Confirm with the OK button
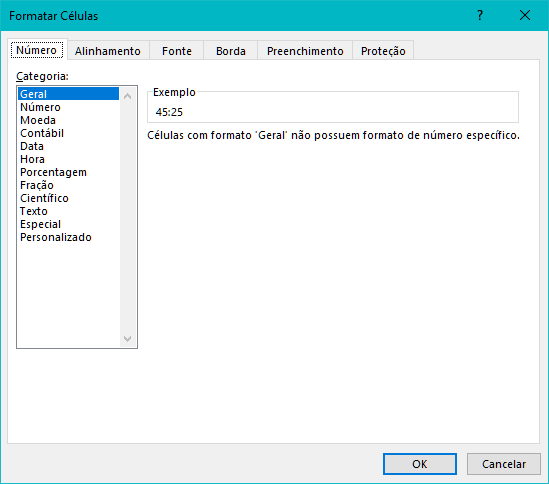The width and height of the screenshot is (549, 484). click(x=420, y=464)
